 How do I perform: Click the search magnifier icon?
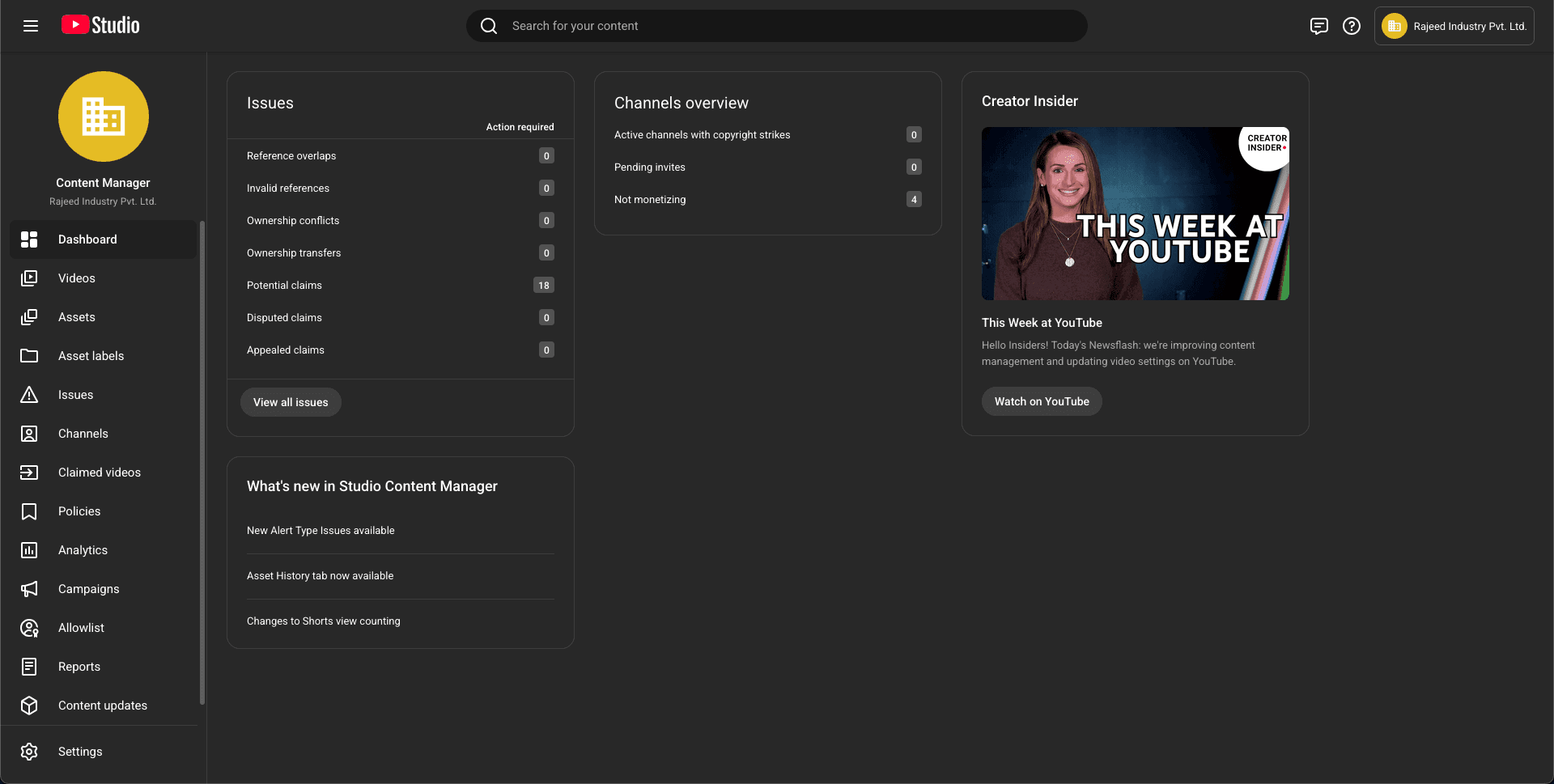point(489,26)
